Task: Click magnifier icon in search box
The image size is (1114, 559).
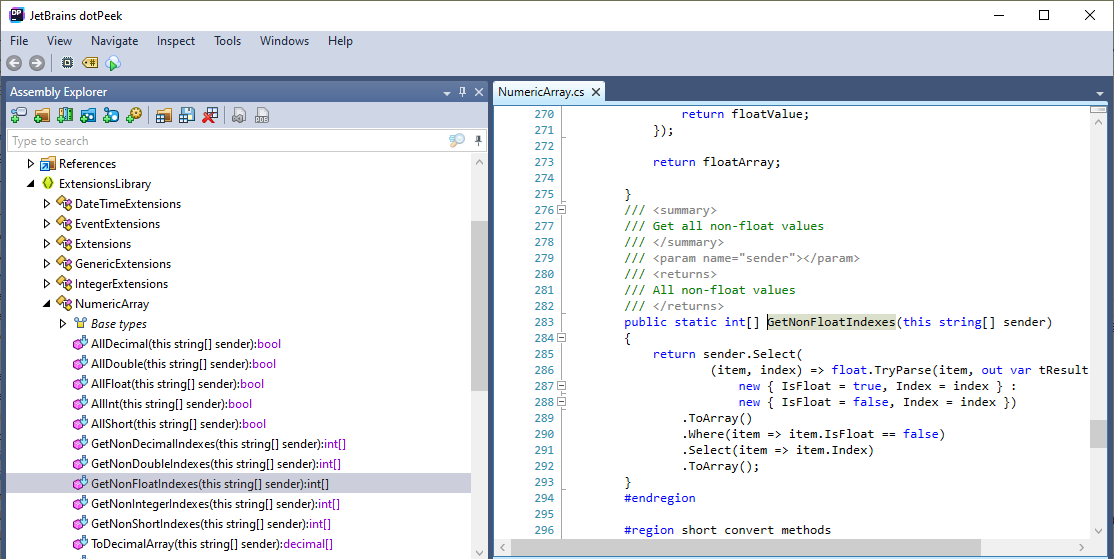Action: tap(457, 141)
